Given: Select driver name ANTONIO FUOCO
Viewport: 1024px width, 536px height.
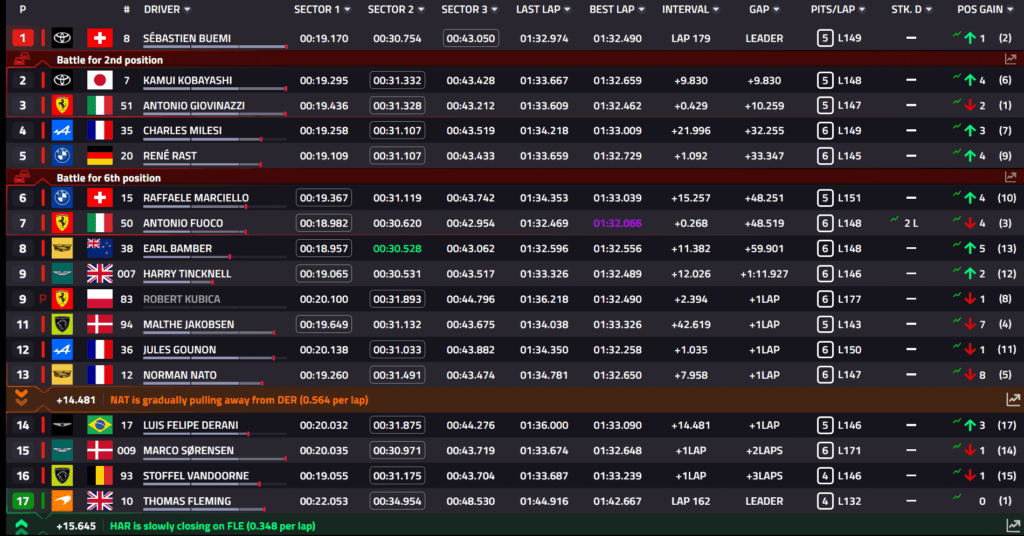Looking at the screenshot, I should [183, 223].
